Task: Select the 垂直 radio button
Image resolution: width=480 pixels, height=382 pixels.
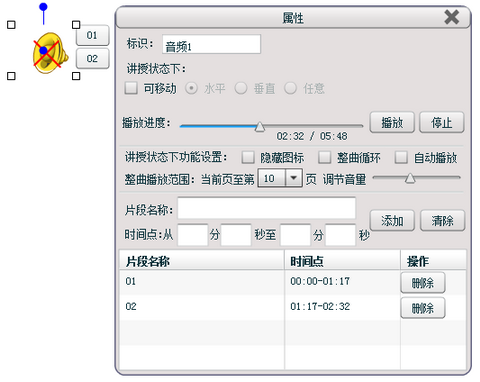Action: tap(241, 88)
